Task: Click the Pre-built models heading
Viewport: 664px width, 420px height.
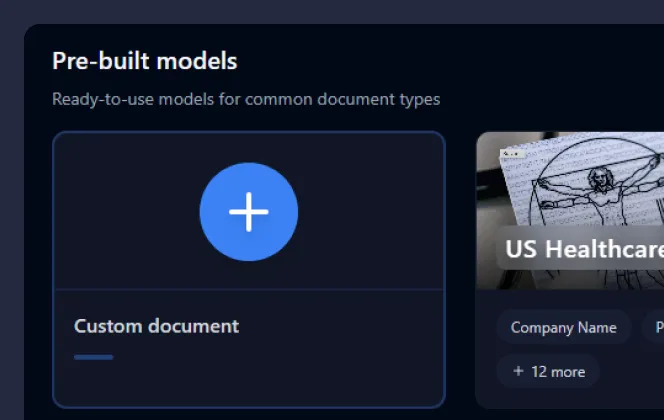Action: coord(145,61)
